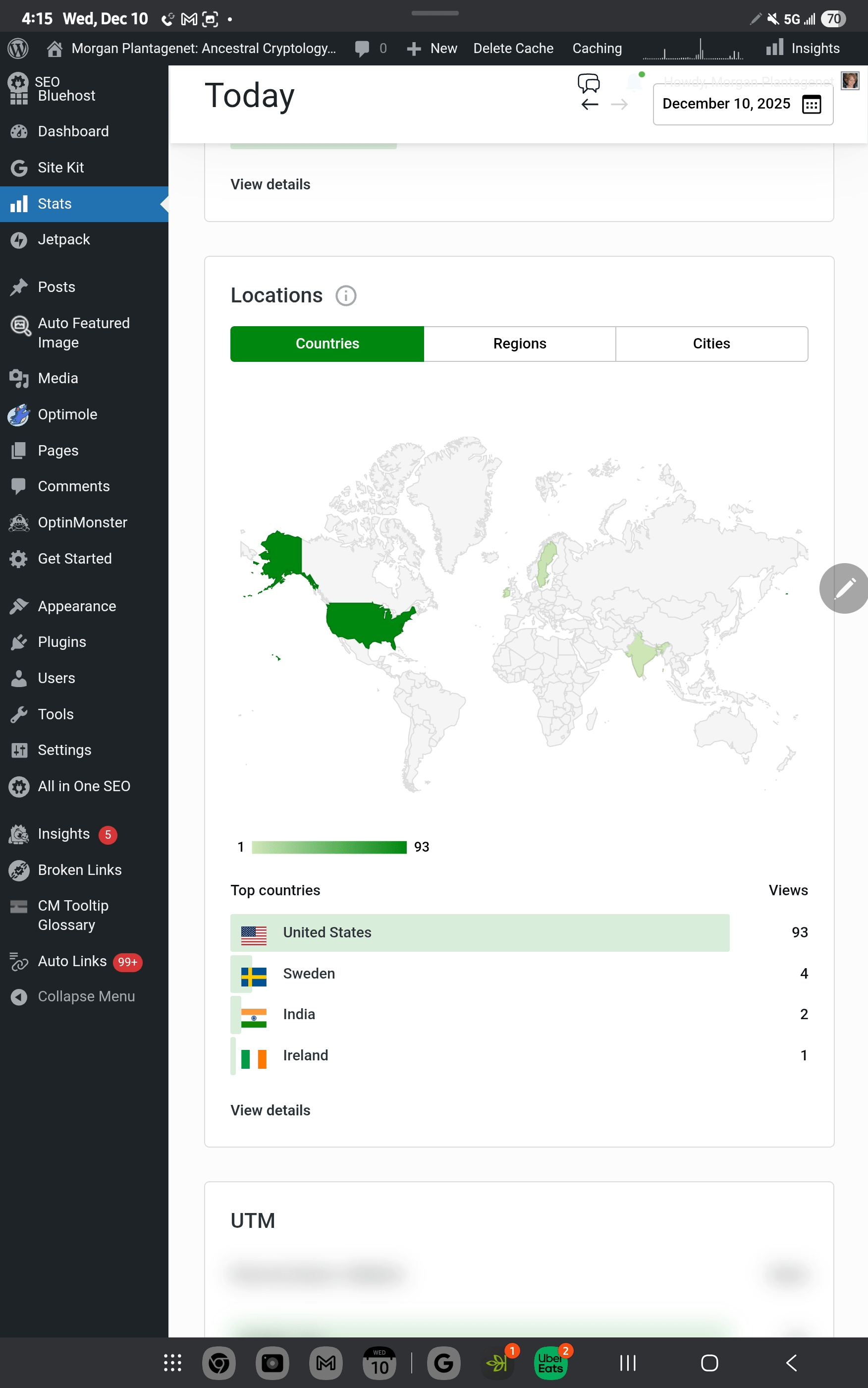Select the Countries tab
Viewport: 868px width, 1388px height.
[327, 344]
